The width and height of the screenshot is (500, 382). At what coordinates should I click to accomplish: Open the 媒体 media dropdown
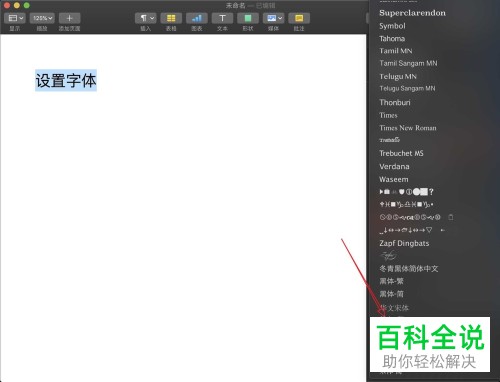tap(273, 18)
